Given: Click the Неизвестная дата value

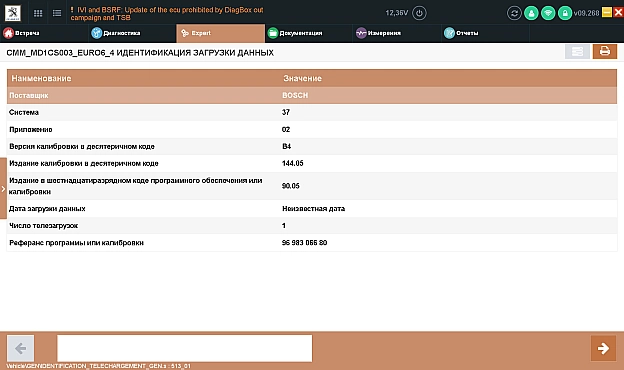Looking at the screenshot, I should 314,208.
